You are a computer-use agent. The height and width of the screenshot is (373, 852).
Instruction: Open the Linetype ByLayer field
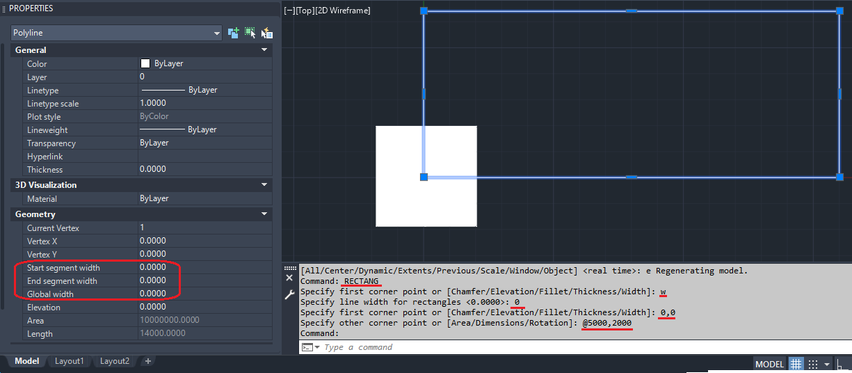coord(205,90)
